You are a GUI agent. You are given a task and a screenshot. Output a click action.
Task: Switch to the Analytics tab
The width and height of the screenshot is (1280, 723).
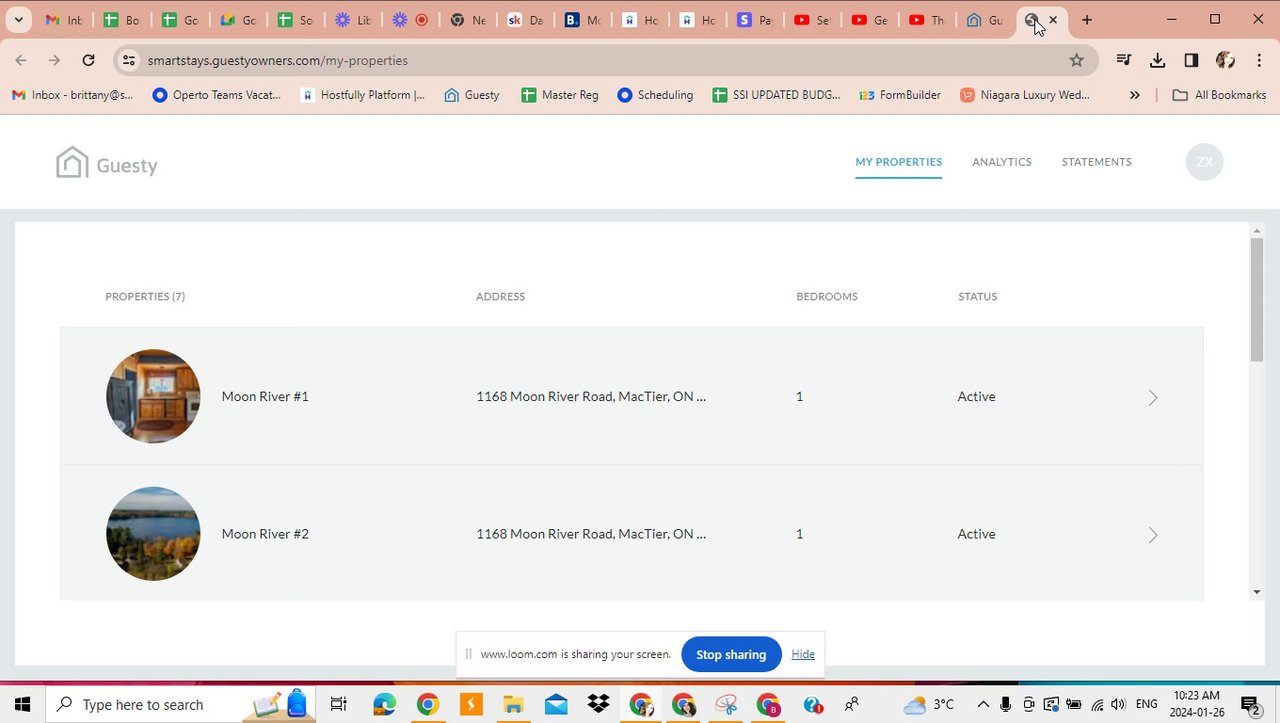point(1001,162)
